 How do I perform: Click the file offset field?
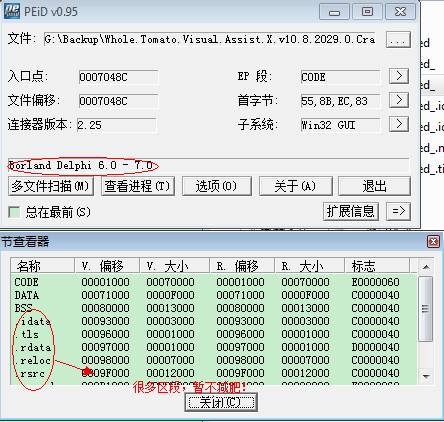point(118,101)
